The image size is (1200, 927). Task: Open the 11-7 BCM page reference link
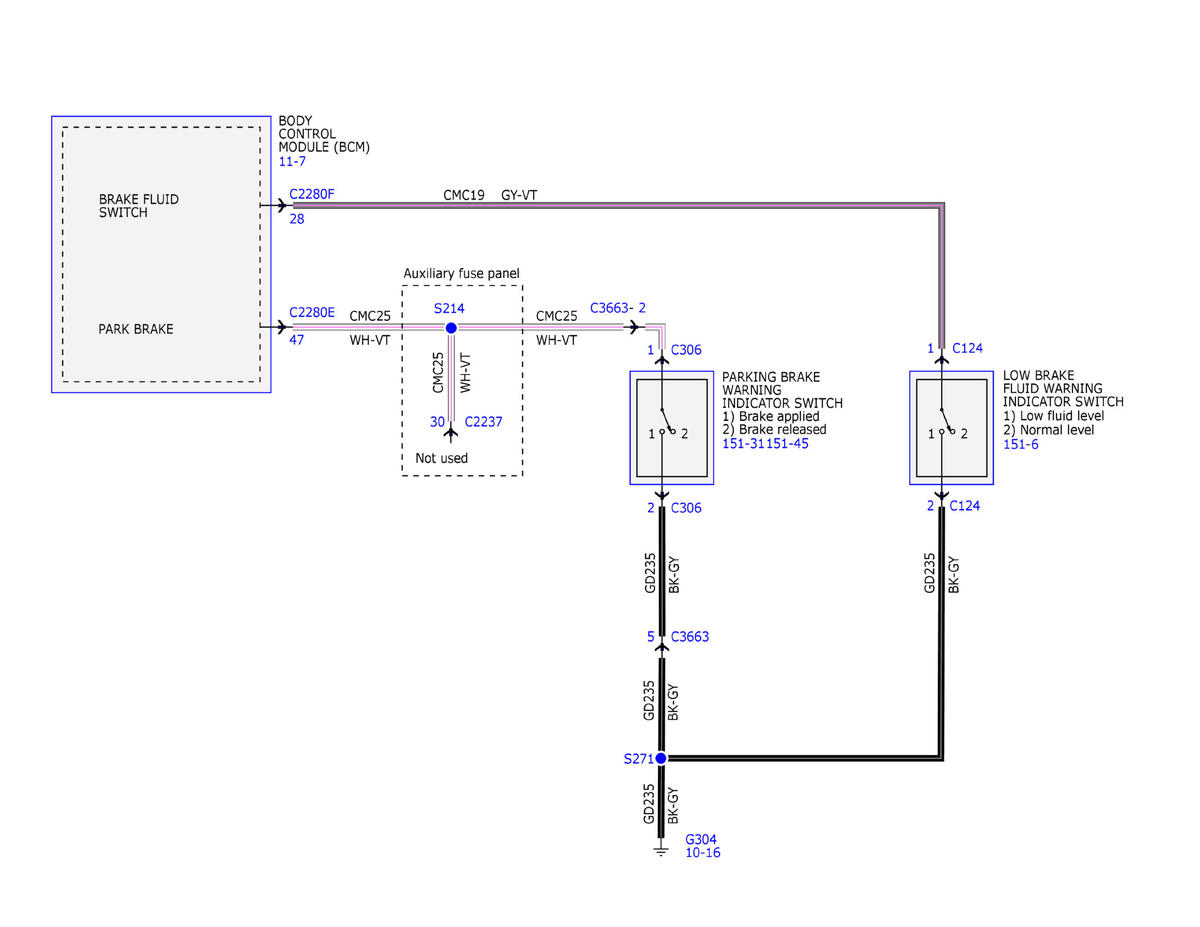tap(293, 161)
